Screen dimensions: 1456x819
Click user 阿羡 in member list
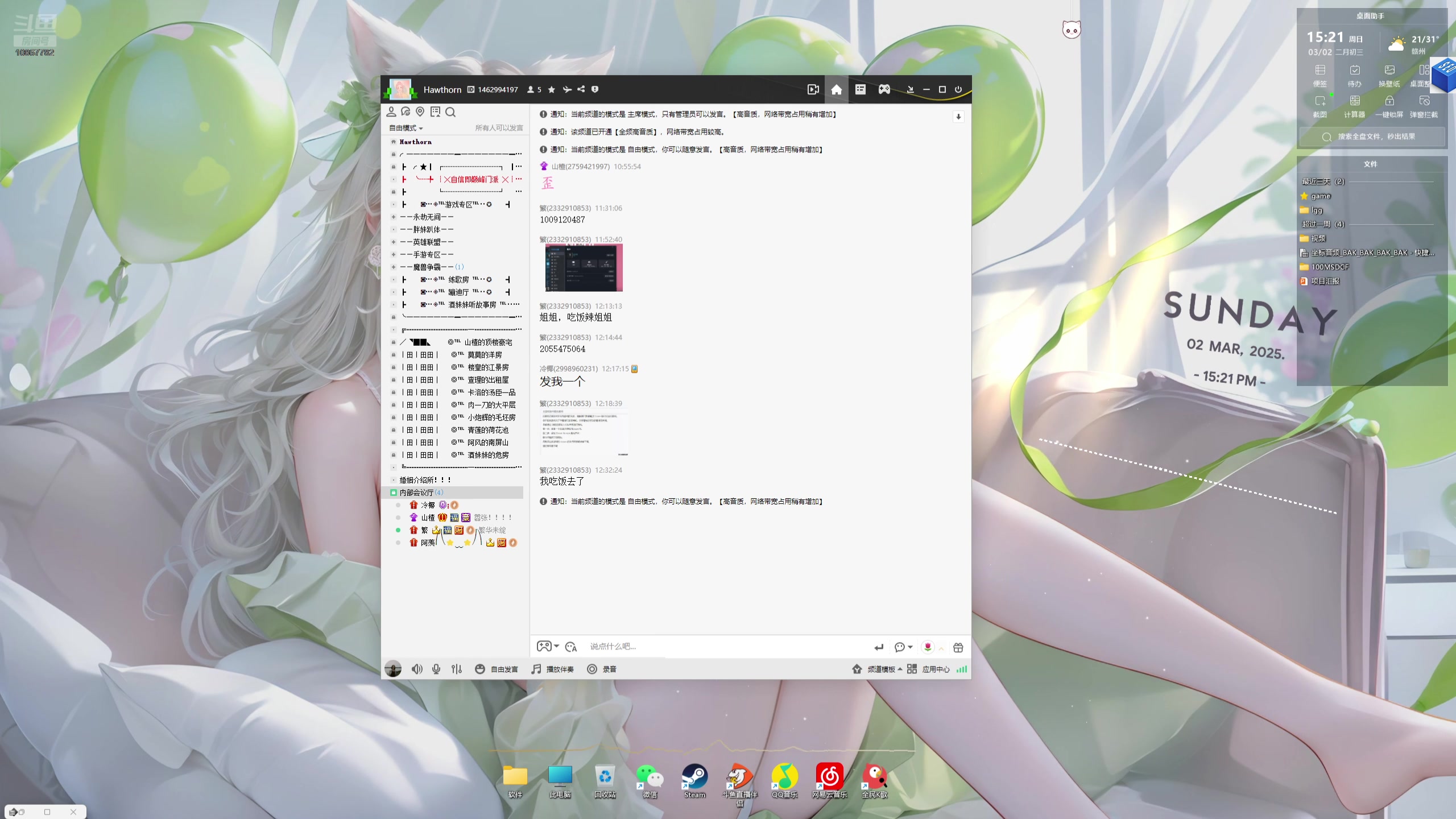428,543
